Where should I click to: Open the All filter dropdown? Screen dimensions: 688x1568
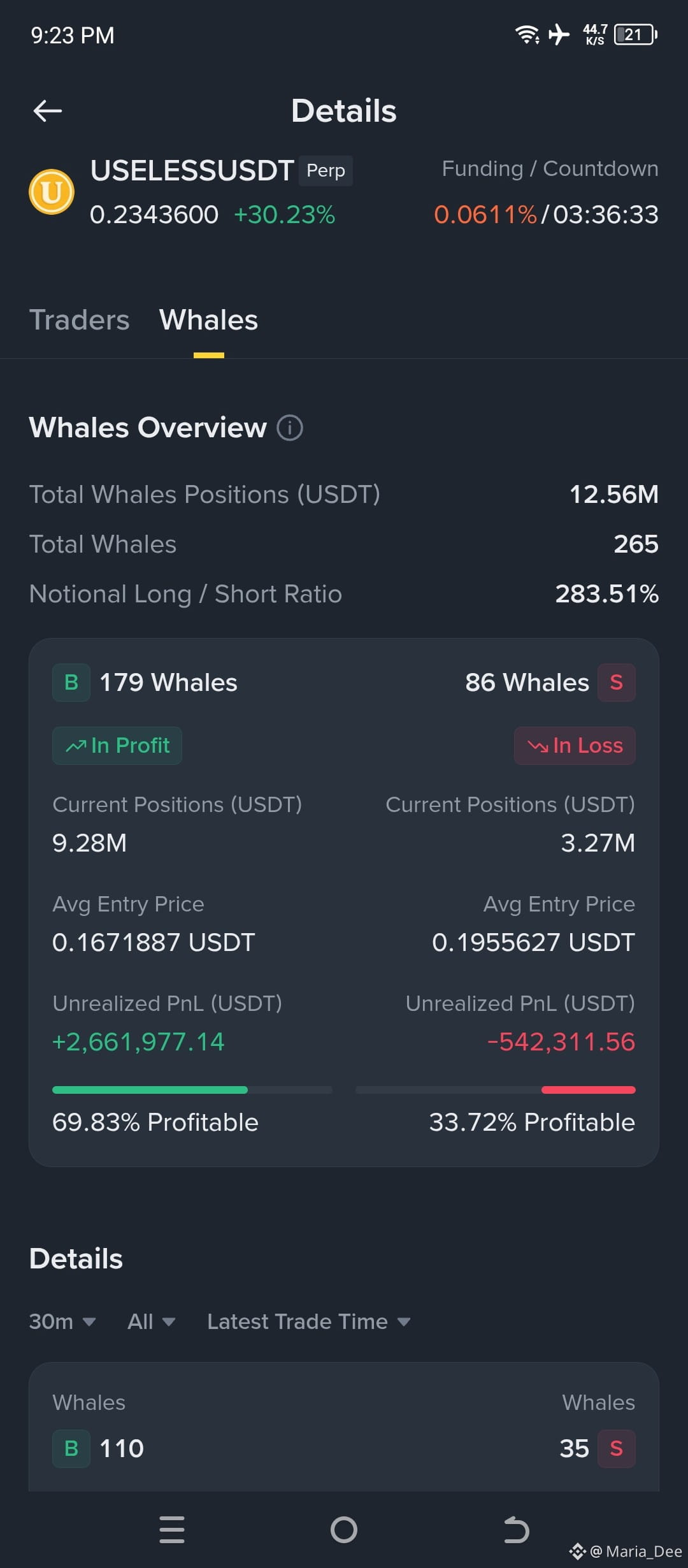tap(152, 1322)
